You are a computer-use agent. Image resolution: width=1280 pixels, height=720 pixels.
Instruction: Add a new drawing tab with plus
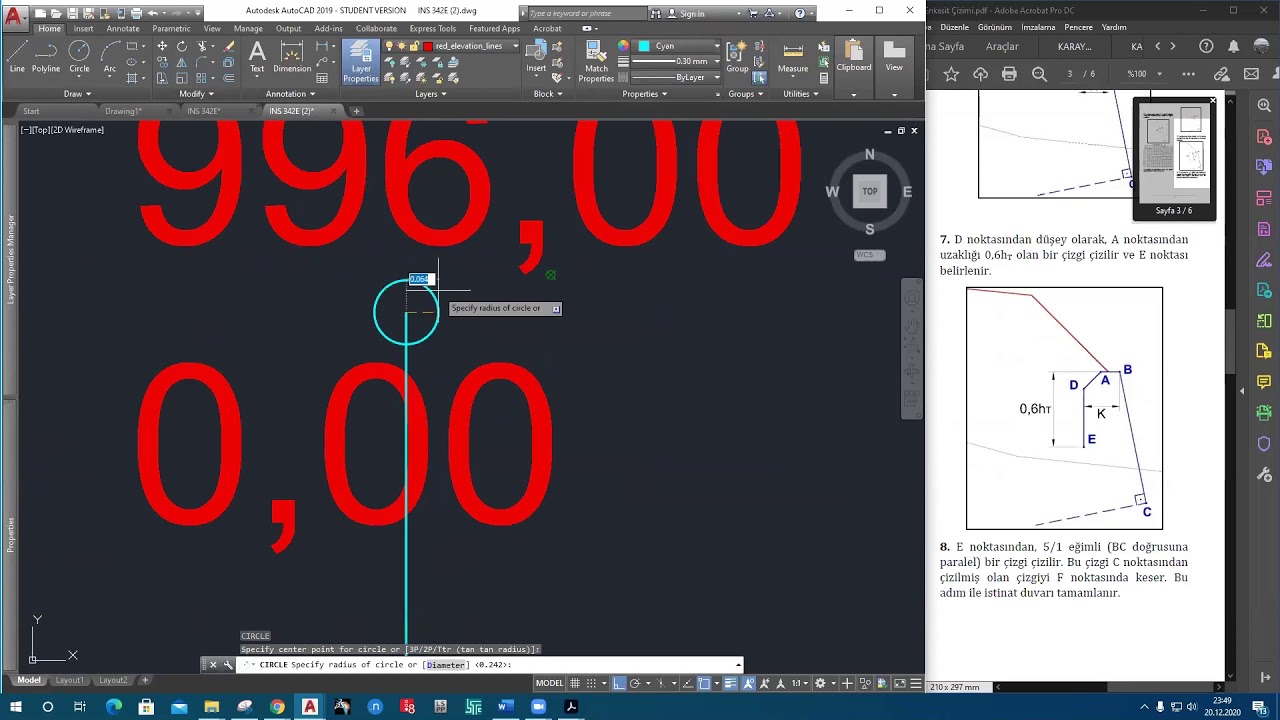click(x=356, y=111)
